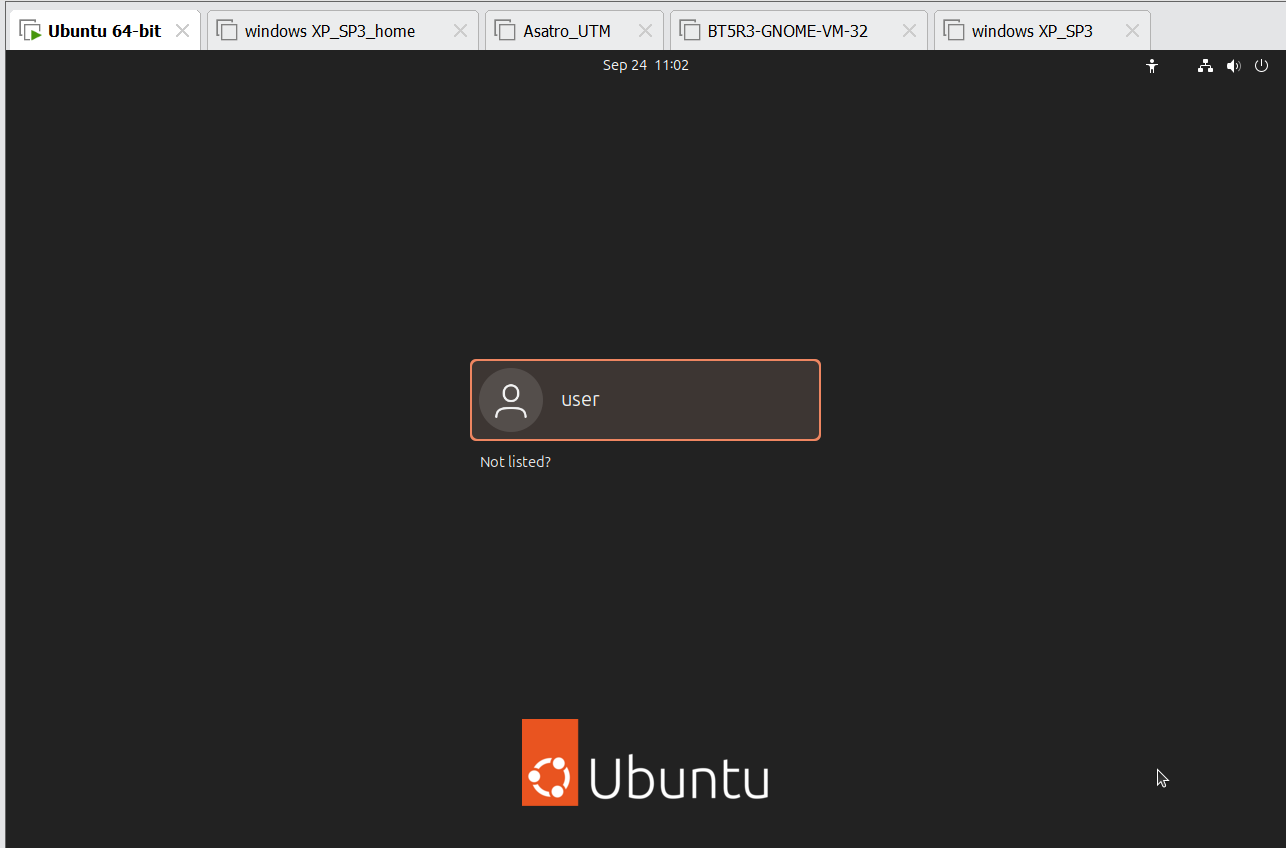Click the volume speaker icon
Image resolution: width=1286 pixels, height=848 pixels.
click(1234, 66)
